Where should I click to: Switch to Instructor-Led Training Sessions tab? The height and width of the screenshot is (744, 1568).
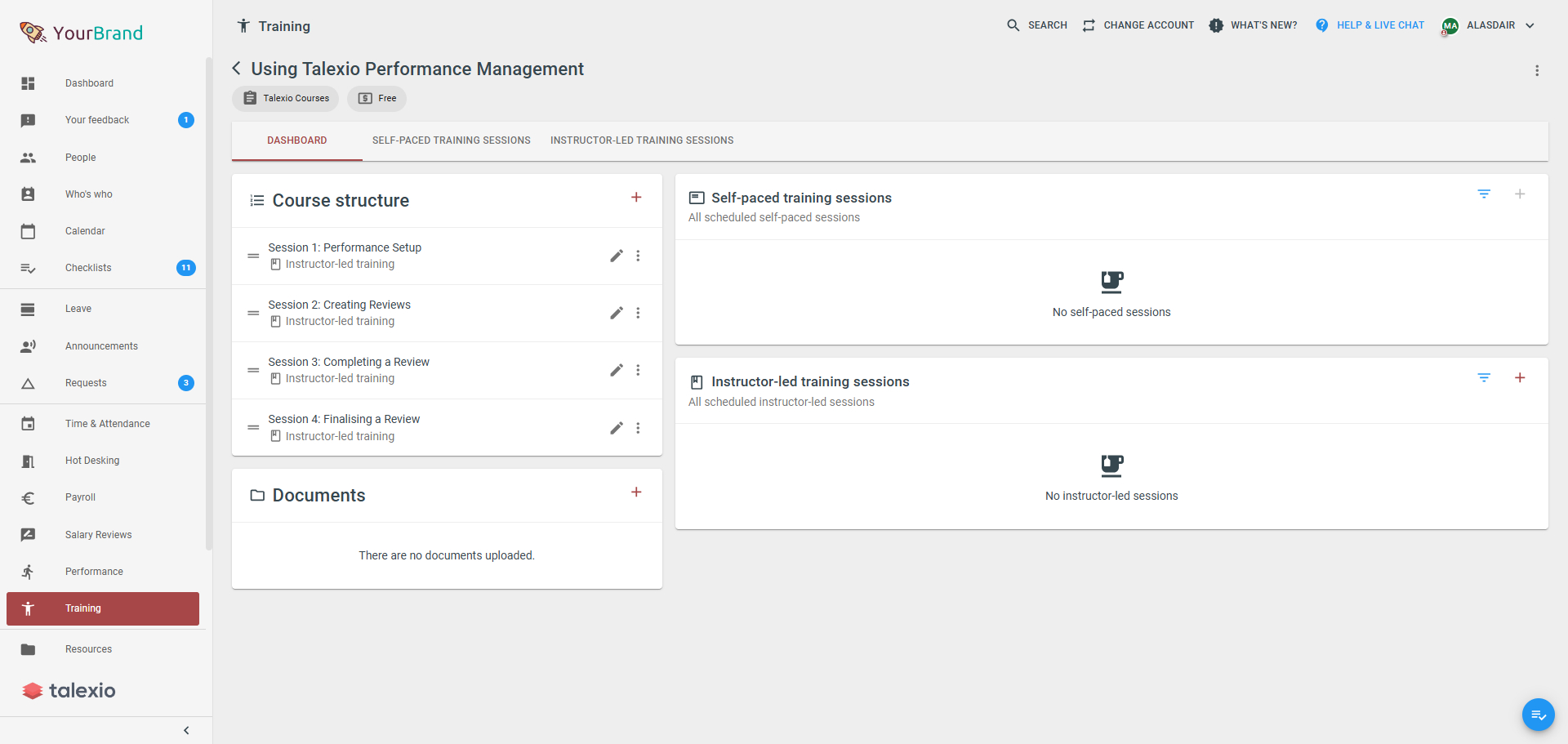642,140
